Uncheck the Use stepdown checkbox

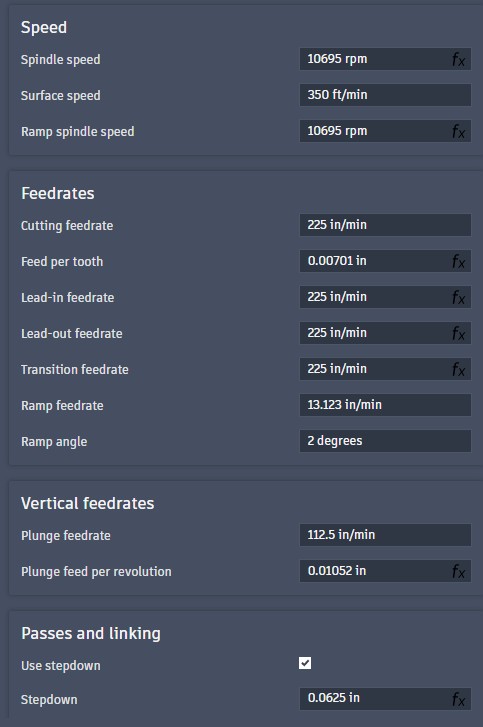coord(305,663)
